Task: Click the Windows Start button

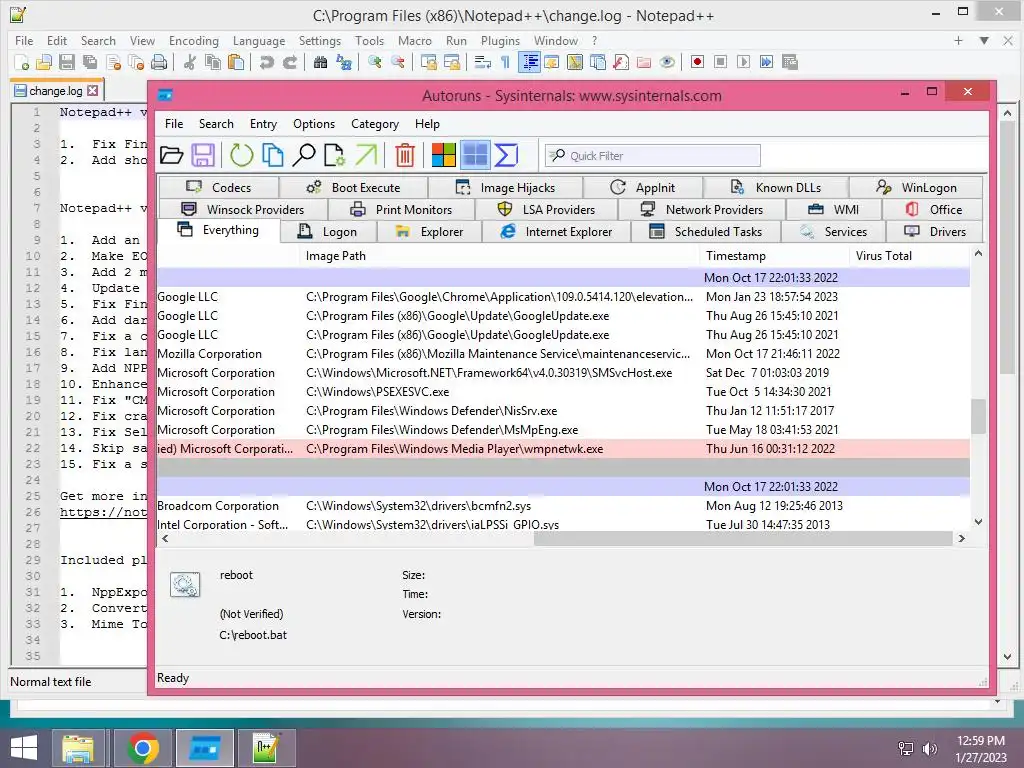Action: click(24, 748)
